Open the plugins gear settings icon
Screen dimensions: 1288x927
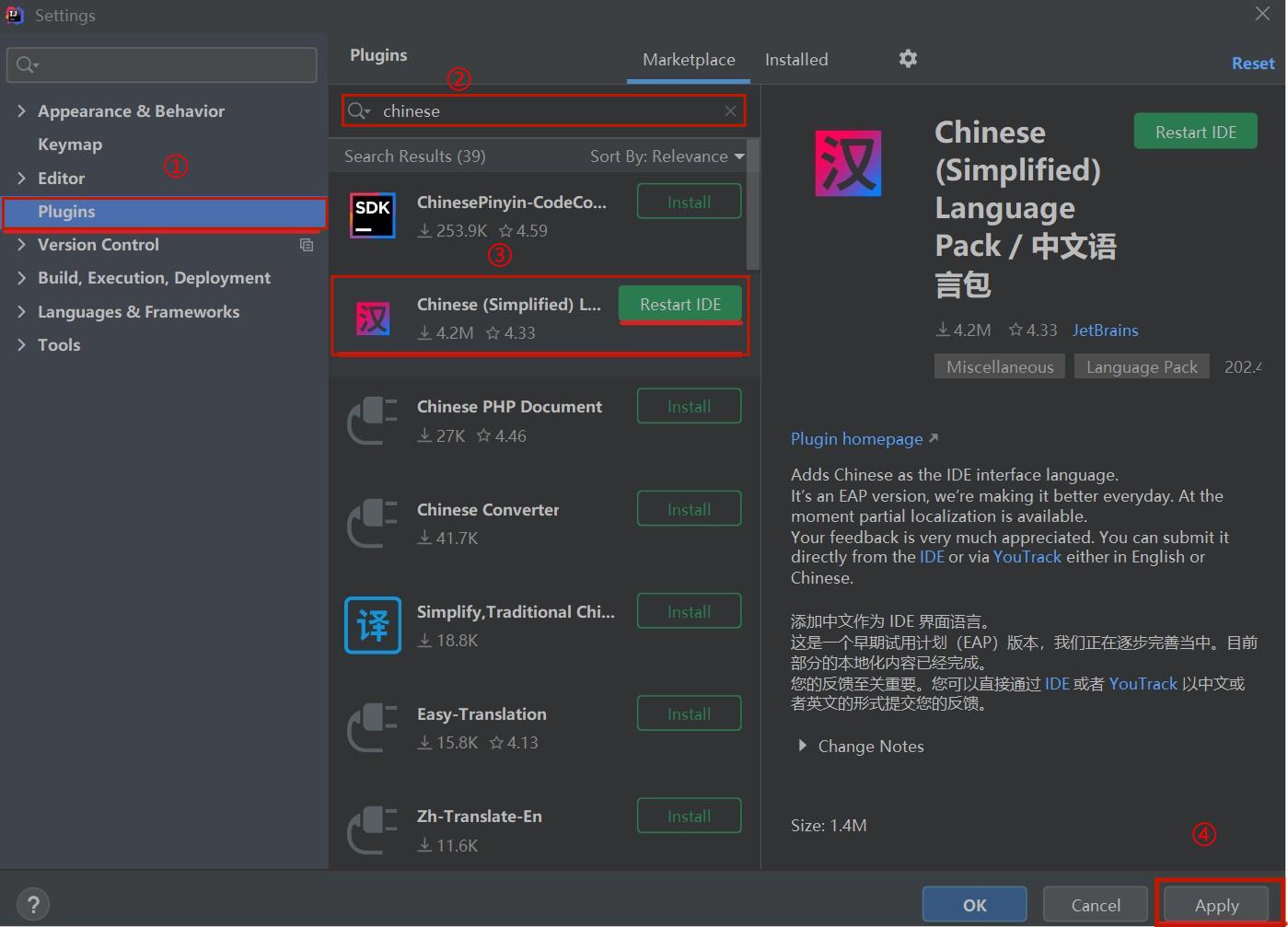click(908, 59)
